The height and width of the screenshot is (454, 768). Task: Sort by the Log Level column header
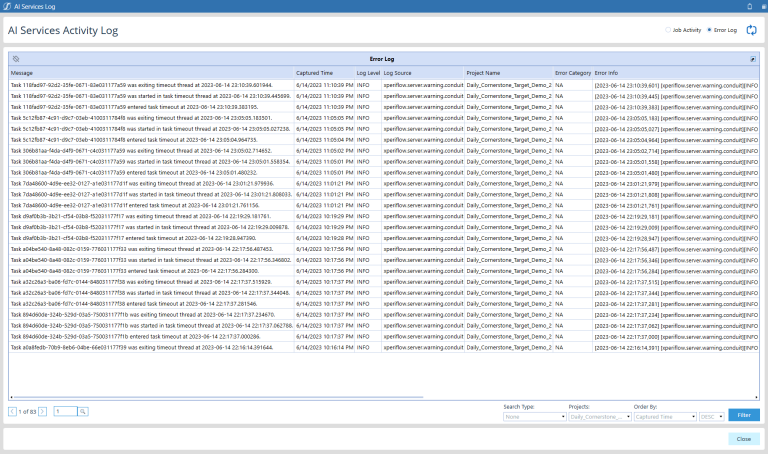click(x=368, y=73)
